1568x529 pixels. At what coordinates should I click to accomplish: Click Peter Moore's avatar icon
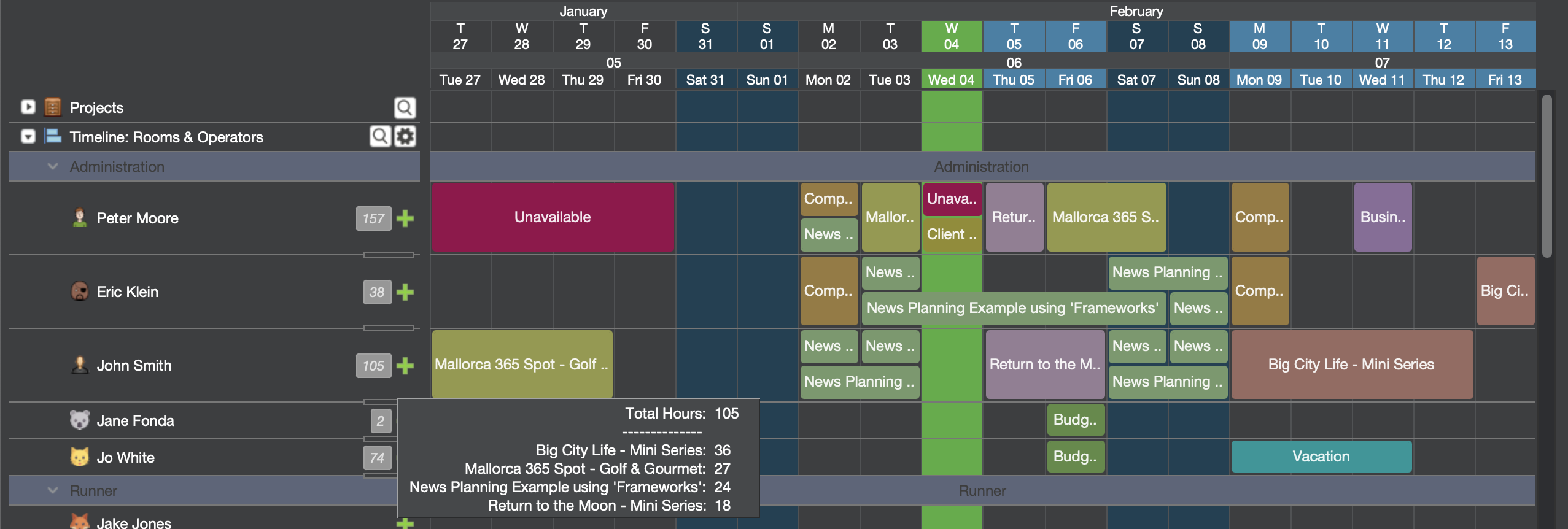coord(79,218)
